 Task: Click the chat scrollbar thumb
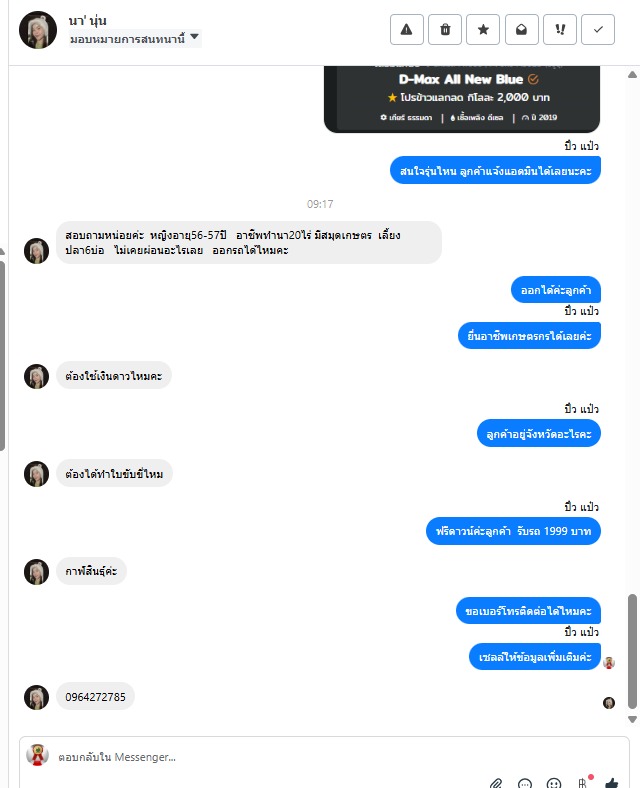point(632,651)
